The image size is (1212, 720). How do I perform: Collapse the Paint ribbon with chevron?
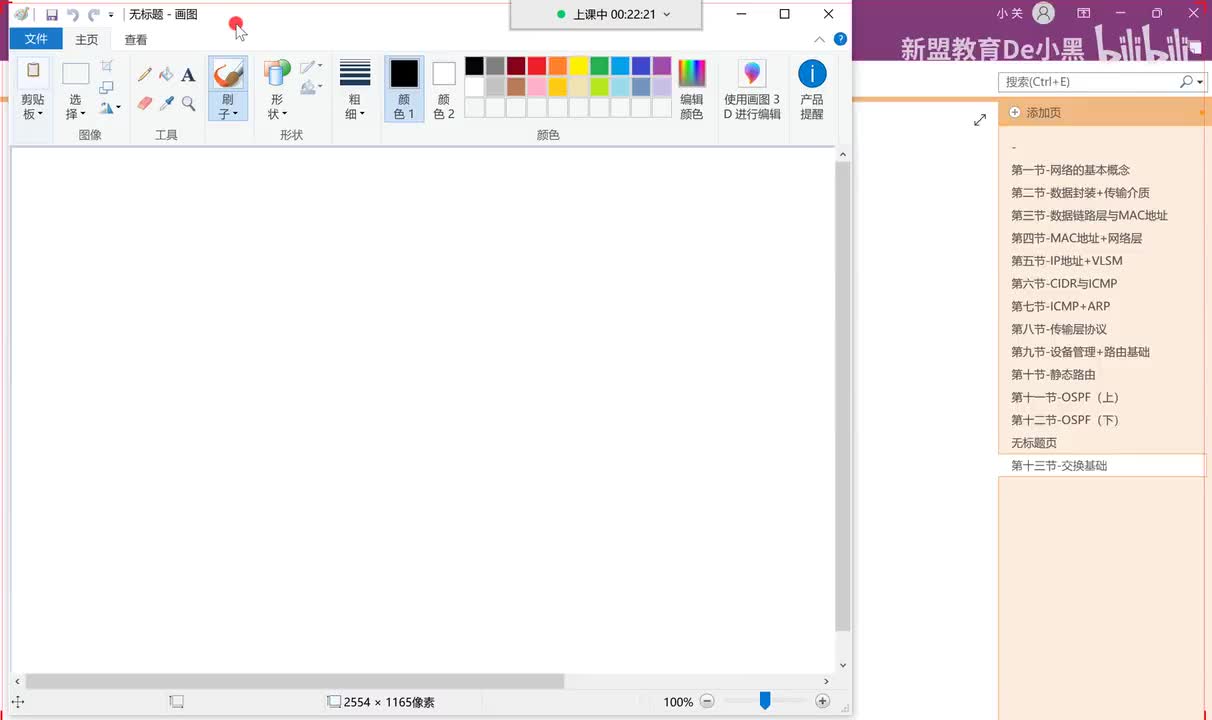820,39
